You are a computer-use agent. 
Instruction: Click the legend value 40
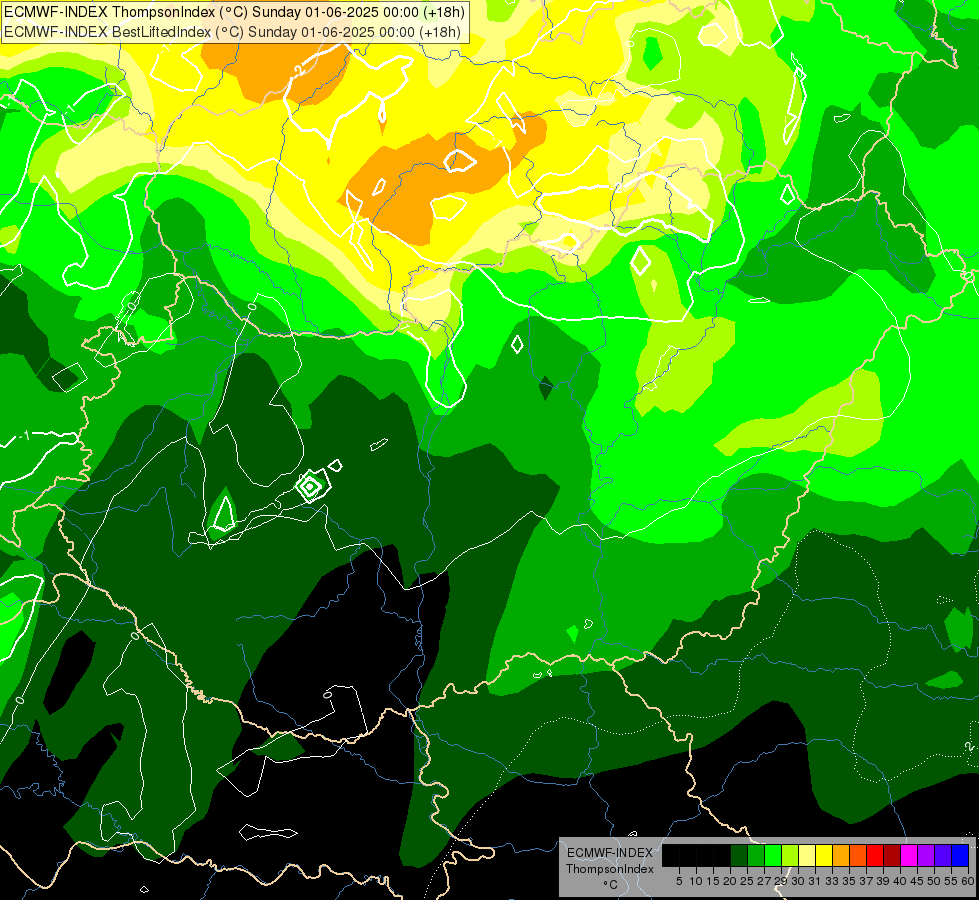click(x=900, y=881)
